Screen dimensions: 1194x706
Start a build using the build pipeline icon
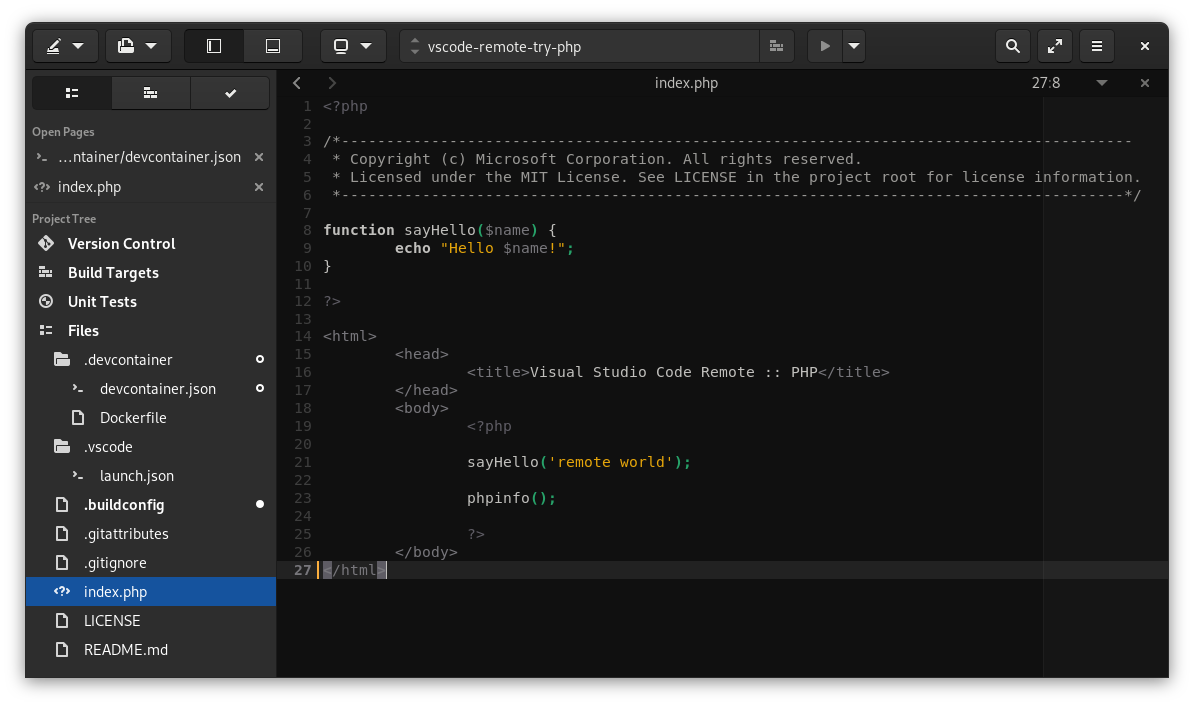[x=776, y=46]
